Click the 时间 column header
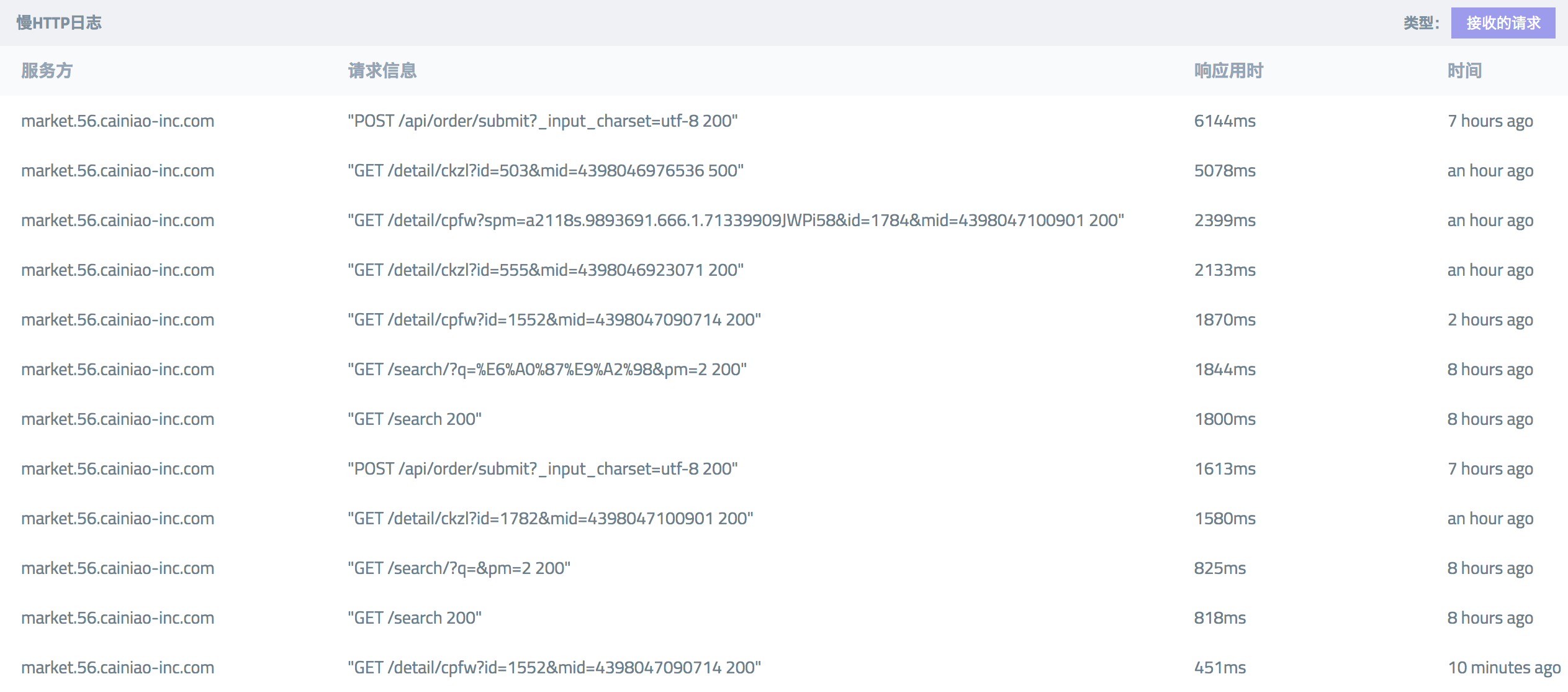The image size is (1568, 692). click(1465, 70)
